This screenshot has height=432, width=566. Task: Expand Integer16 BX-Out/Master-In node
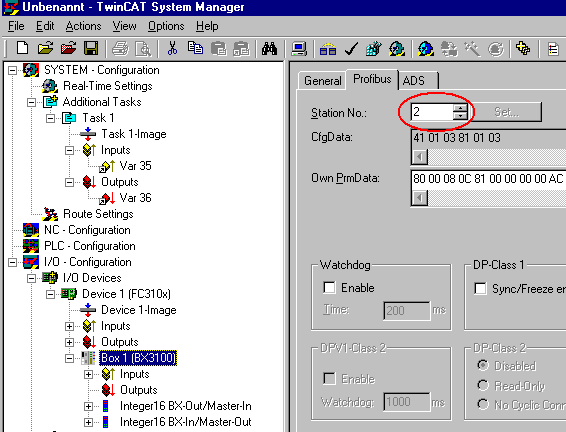click(88, 406)
